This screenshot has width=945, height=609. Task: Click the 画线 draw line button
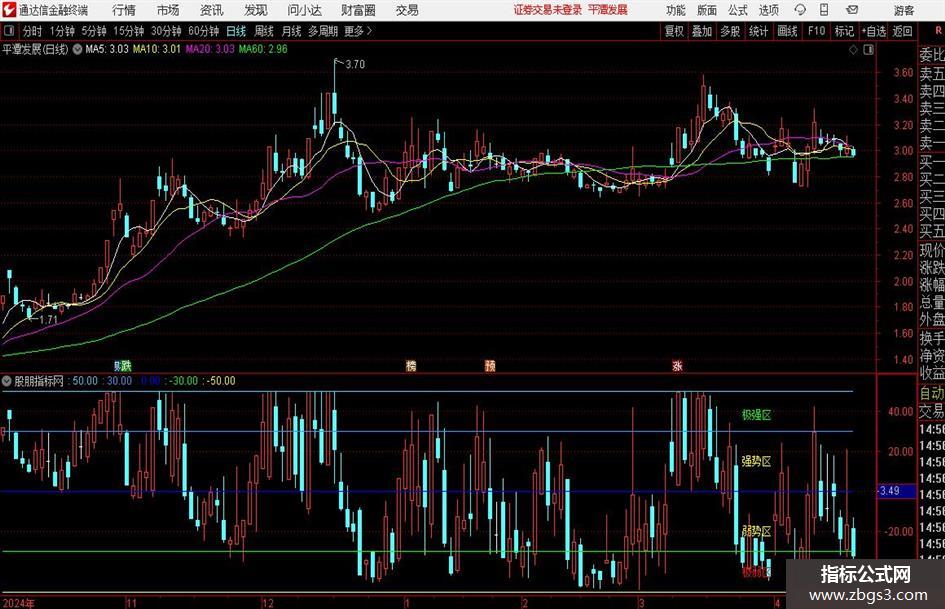point(787,31)
